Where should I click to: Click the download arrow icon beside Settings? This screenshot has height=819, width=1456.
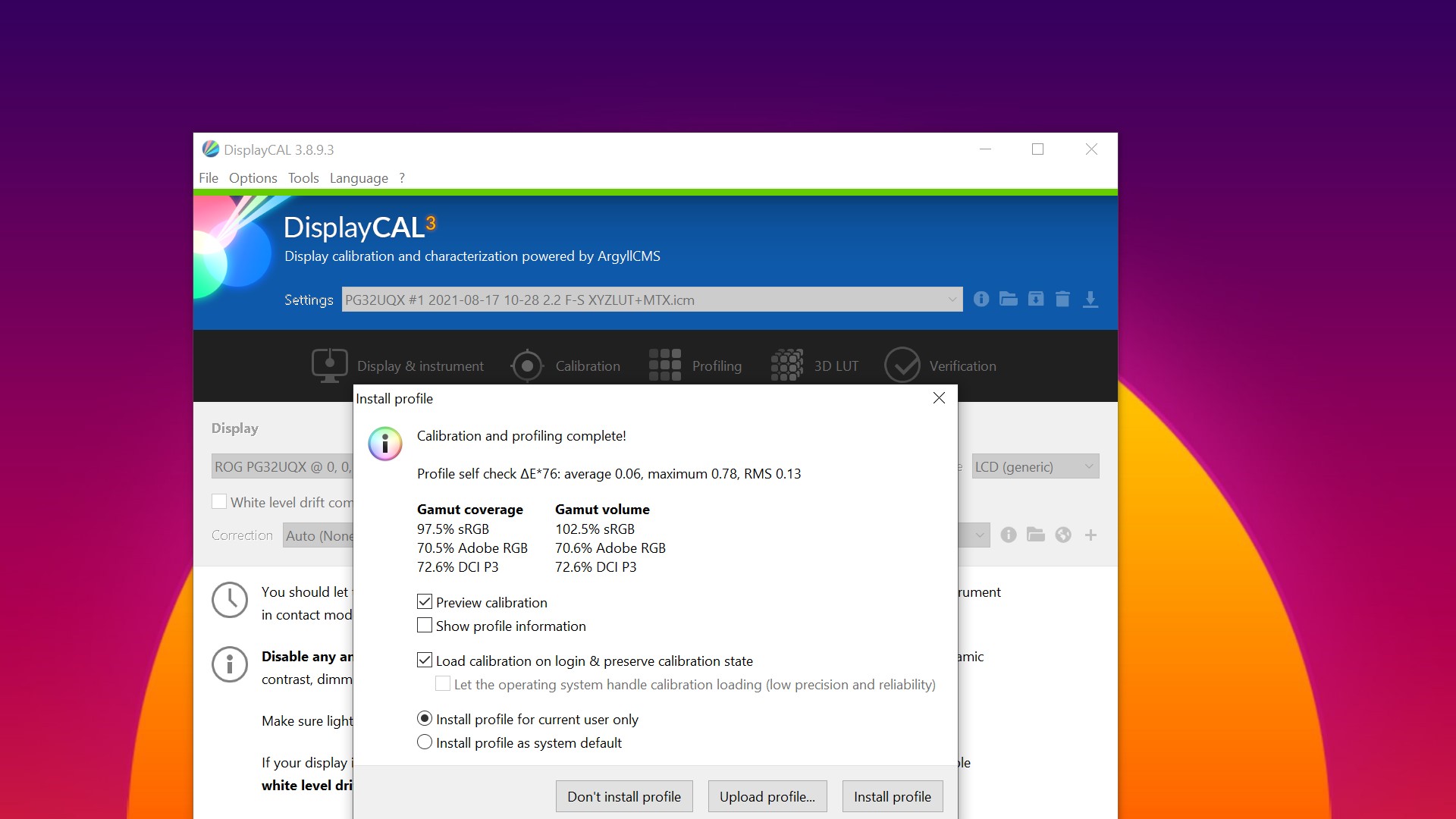tap(1090, 300)
